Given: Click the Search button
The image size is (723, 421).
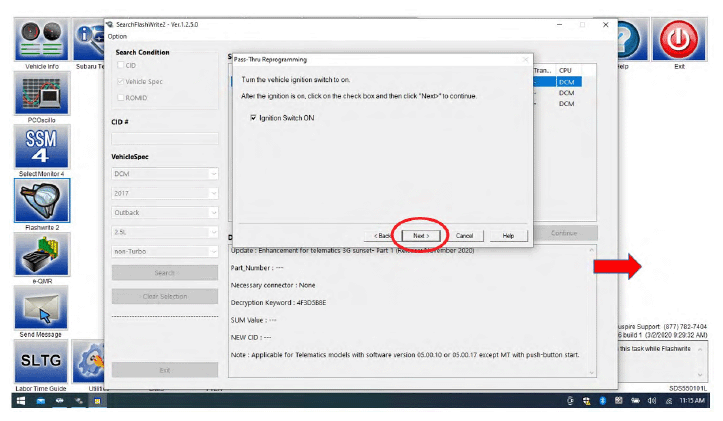Looking at the screenshot, I should pyautogui.click(x=165, y=273).
